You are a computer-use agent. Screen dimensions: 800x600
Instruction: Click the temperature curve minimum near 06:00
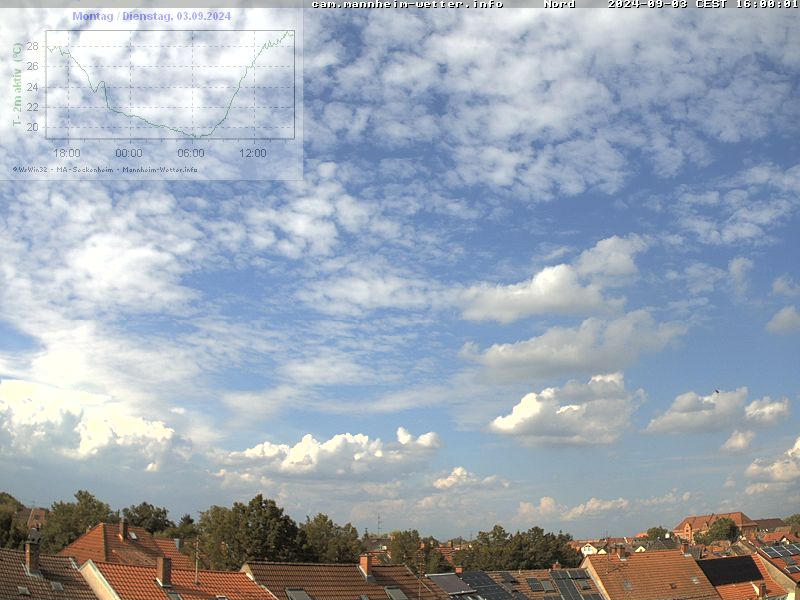pyautogui.click(x=194, y=136)
